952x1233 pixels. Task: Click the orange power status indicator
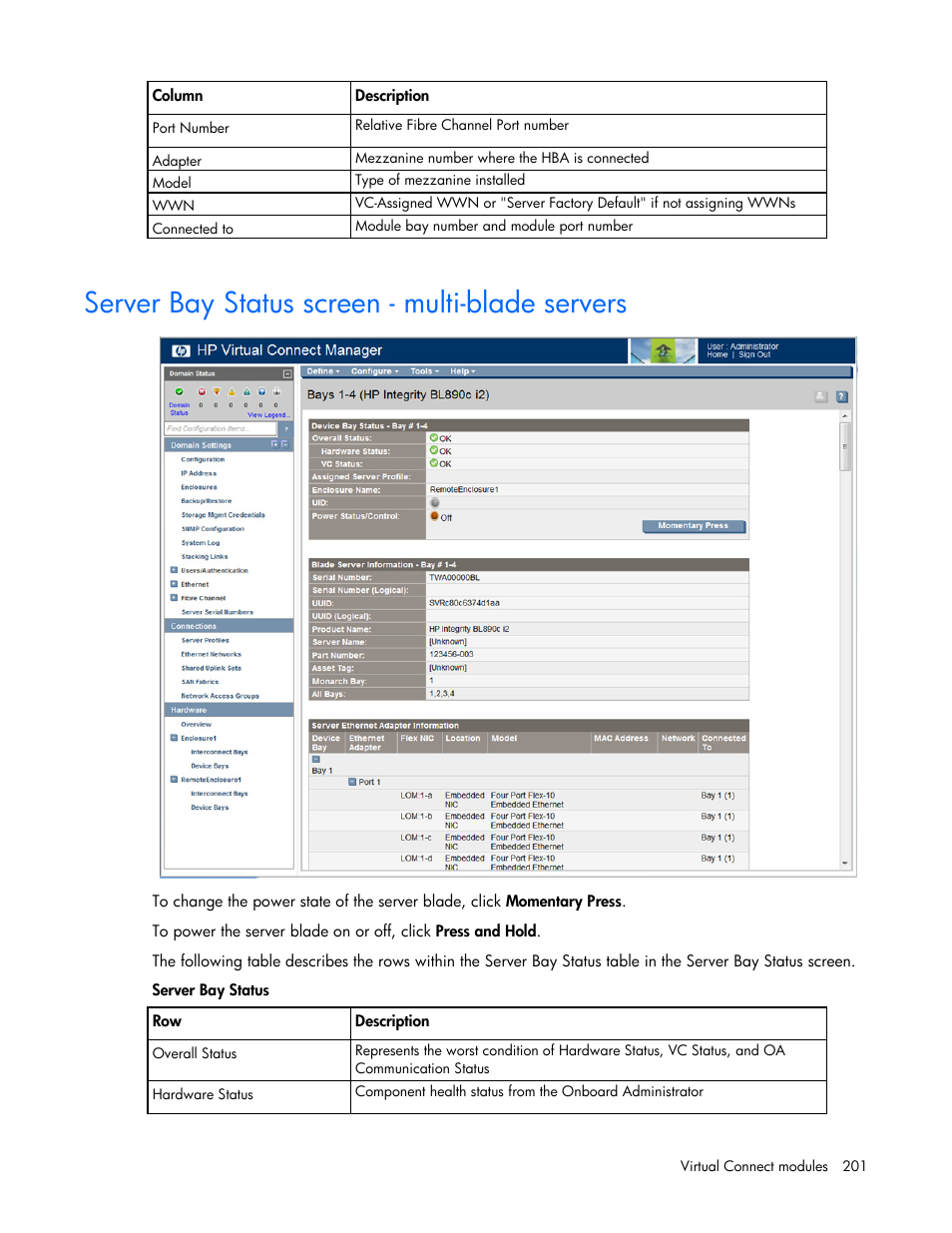tap(434, 516)
